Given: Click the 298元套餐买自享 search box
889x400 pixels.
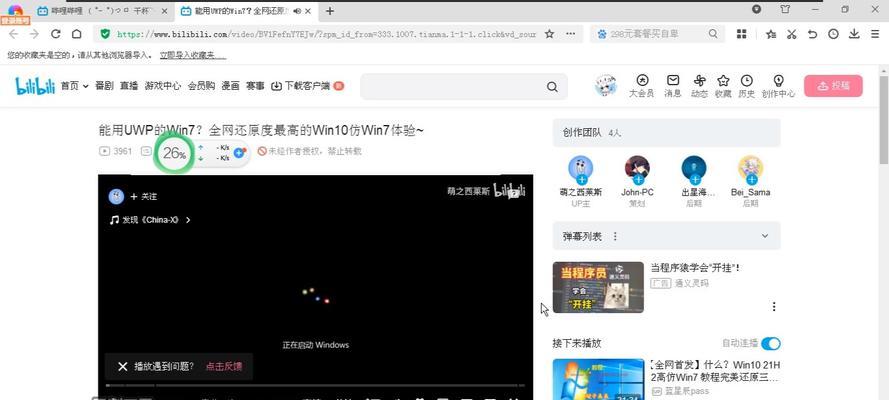Looking at the screenshot, I should pyautogui.click(x=657, y=34).
